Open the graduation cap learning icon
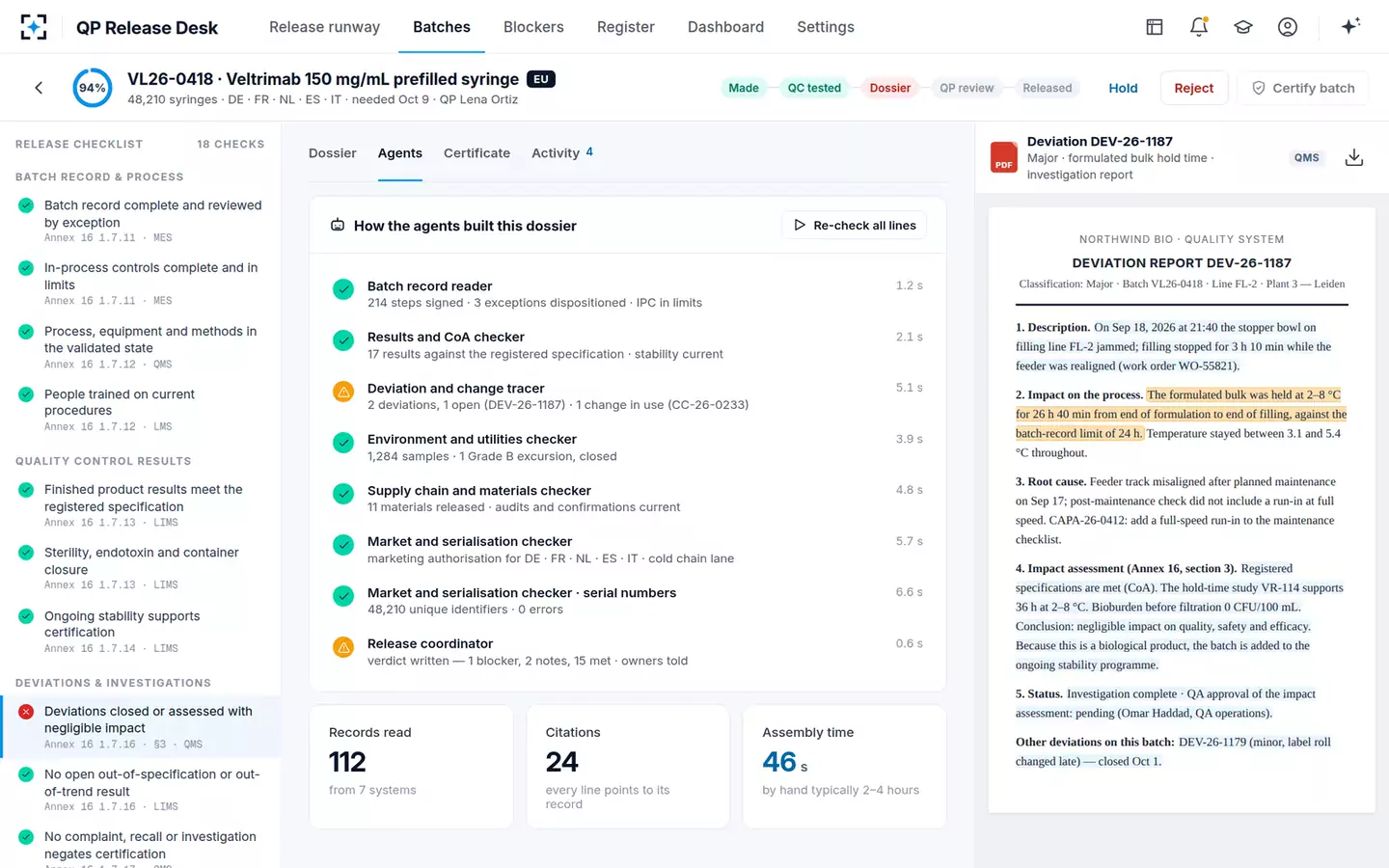Viewport: 1389px width, 868px height. (x=1243, y=27)
